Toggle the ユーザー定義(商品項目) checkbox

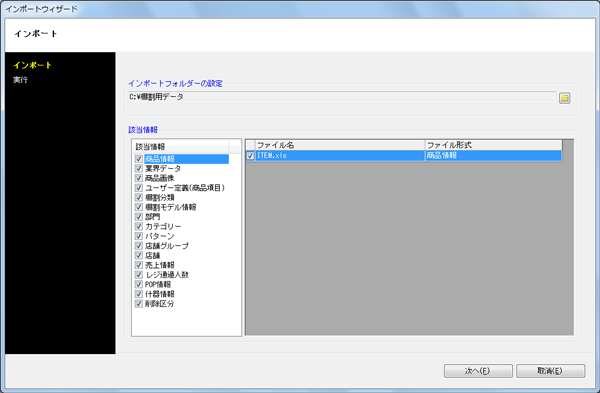(139, 188)
